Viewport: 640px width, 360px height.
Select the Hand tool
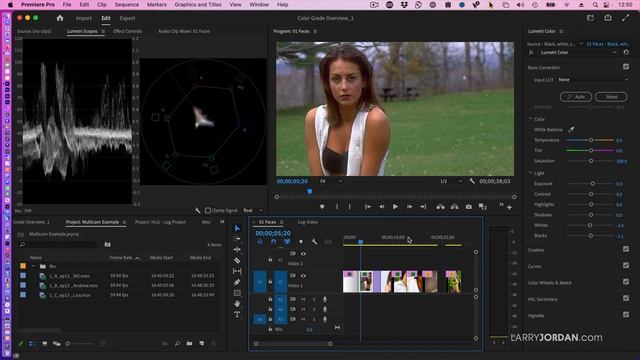point(237,304)
